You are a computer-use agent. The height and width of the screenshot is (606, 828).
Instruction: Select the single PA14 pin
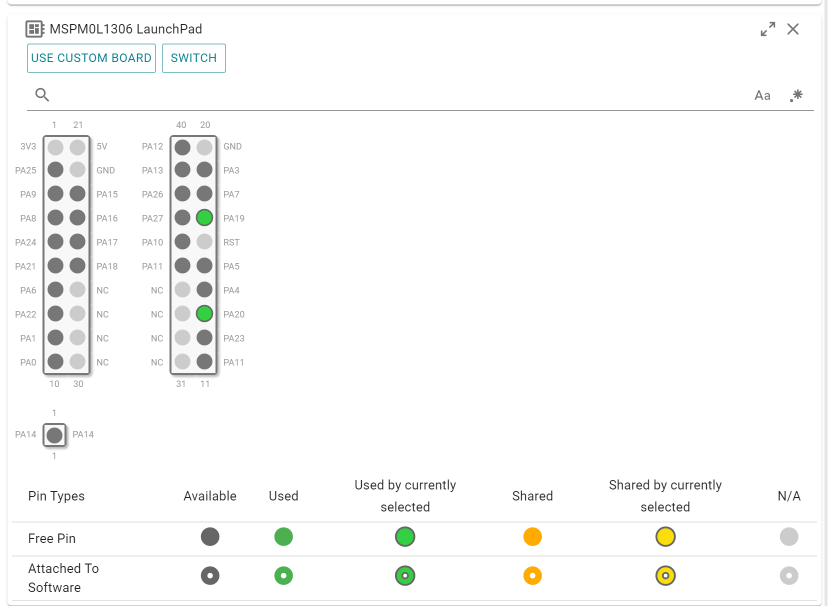[54, 435]
